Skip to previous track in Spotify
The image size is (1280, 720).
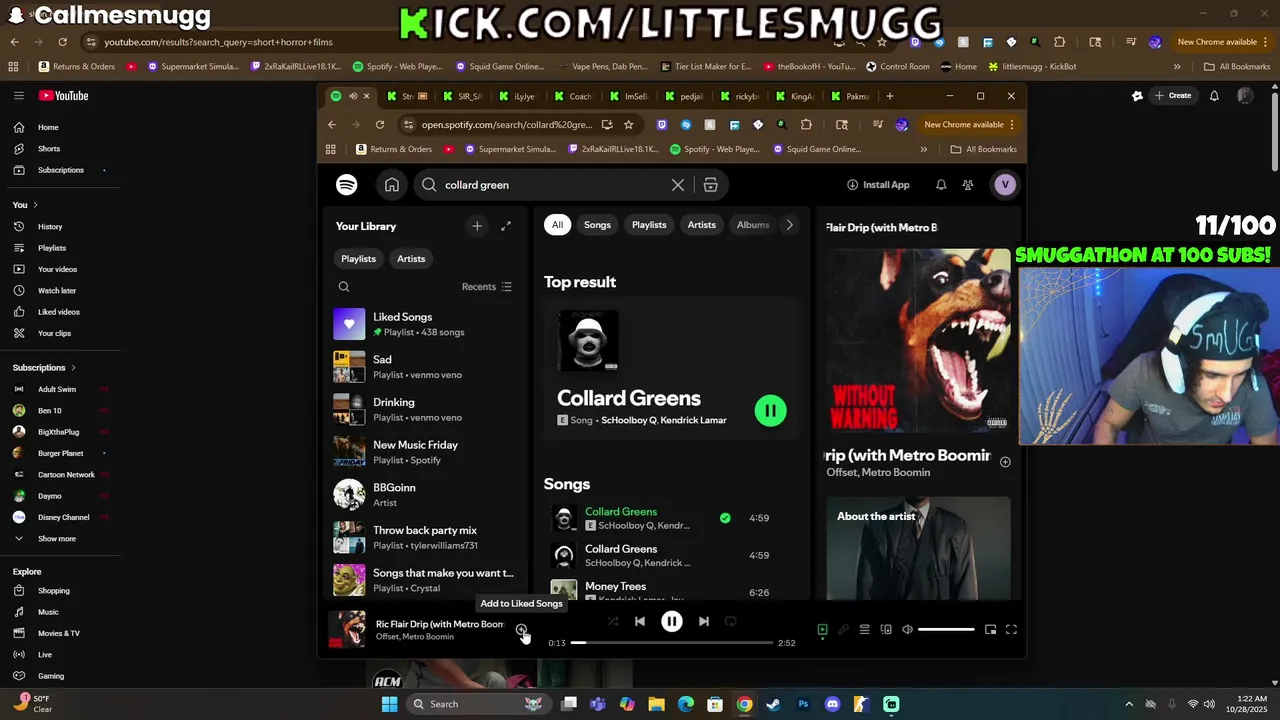point(640,621)
